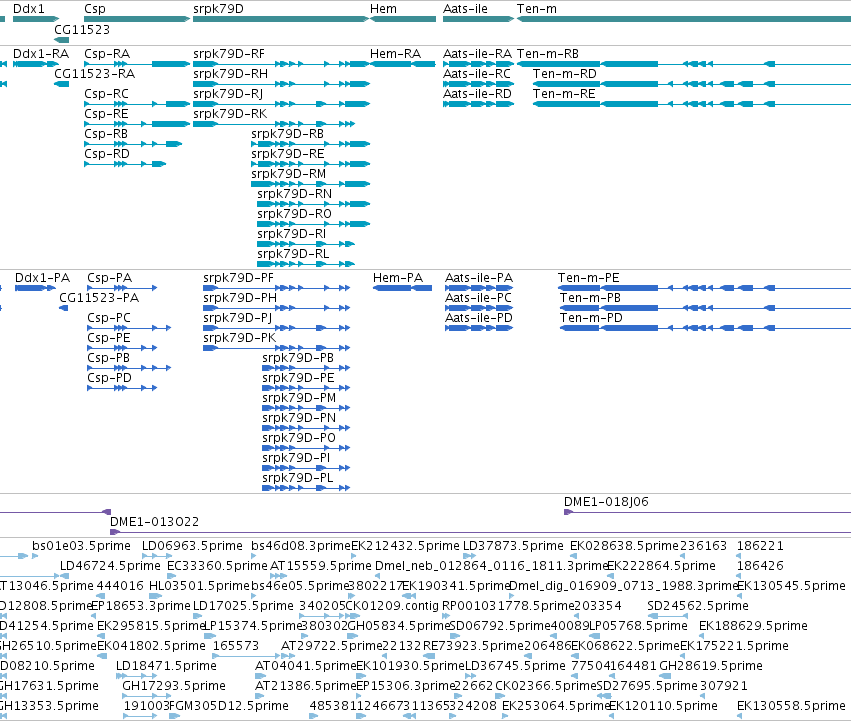The height and width of the screenshot is (721, 851).
Task: Click the Aats-ile gene label
Action: 465,9
